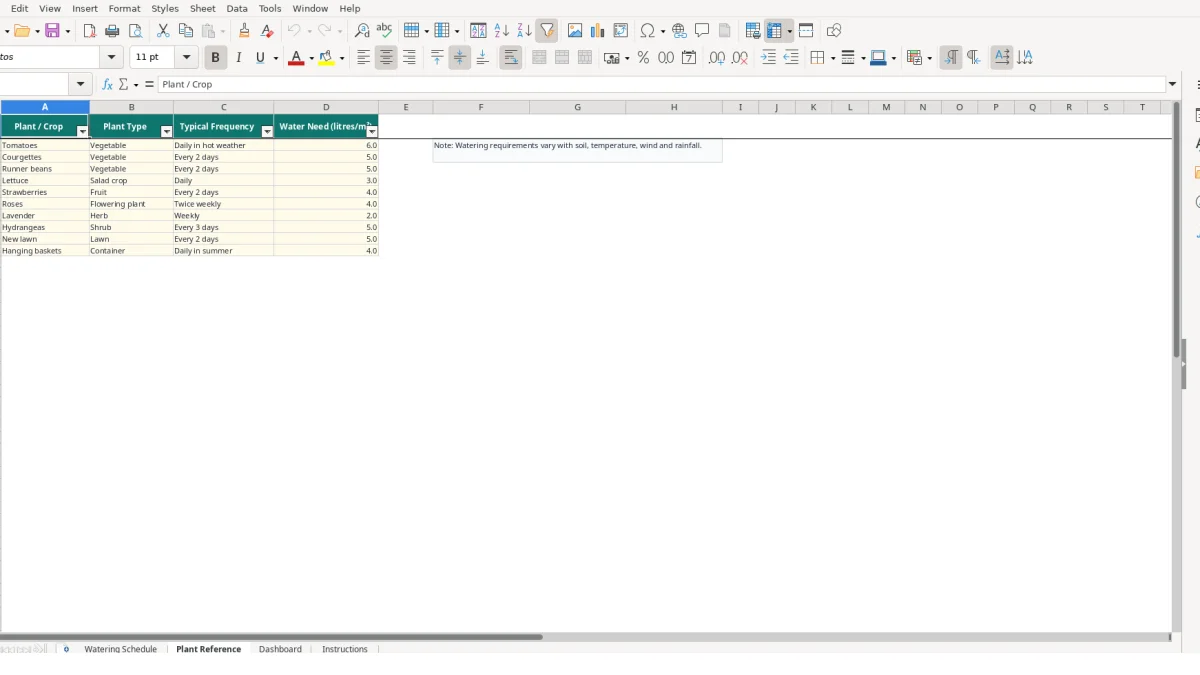Toggle Bold formatting

coord(215,58)
